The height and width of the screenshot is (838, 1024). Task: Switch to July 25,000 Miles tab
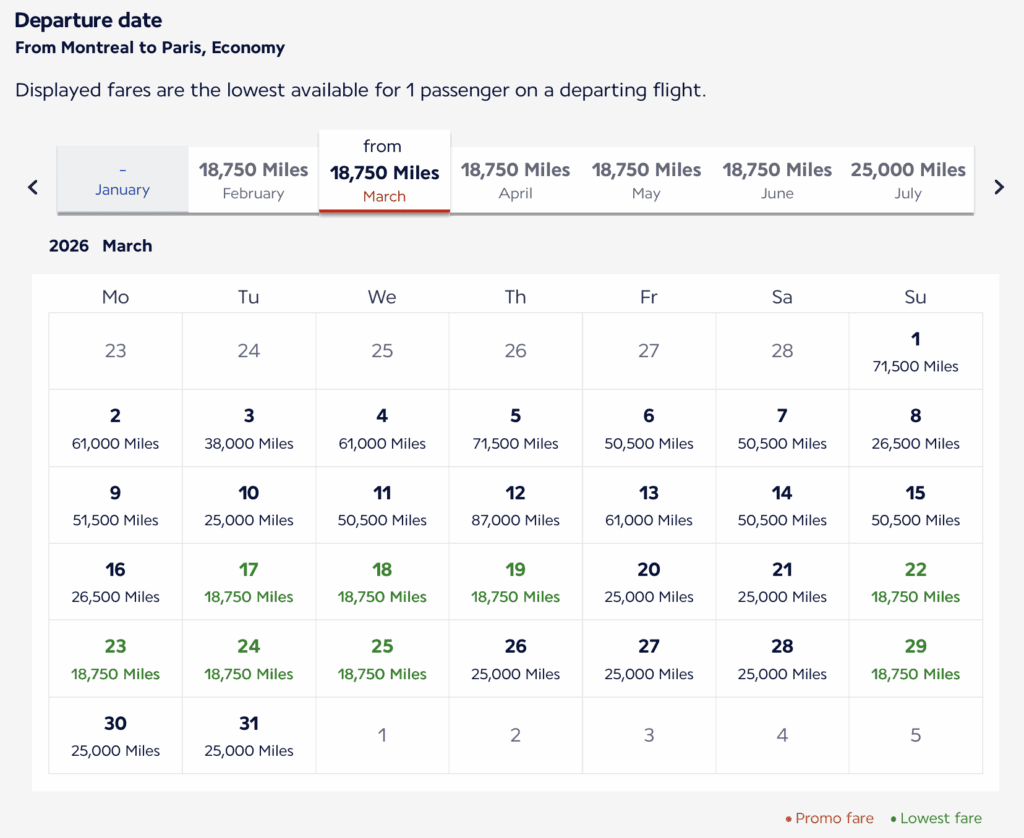(908, 180)
